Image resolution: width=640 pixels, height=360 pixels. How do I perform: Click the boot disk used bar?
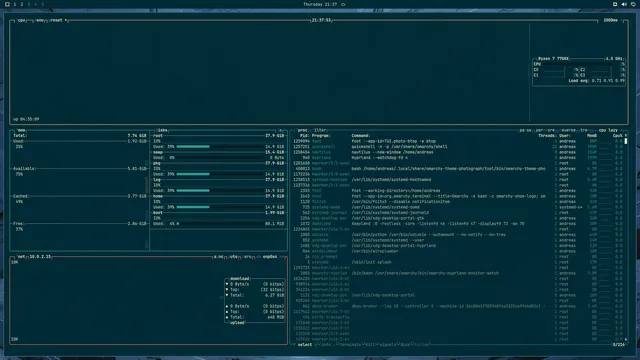[220, 224]
